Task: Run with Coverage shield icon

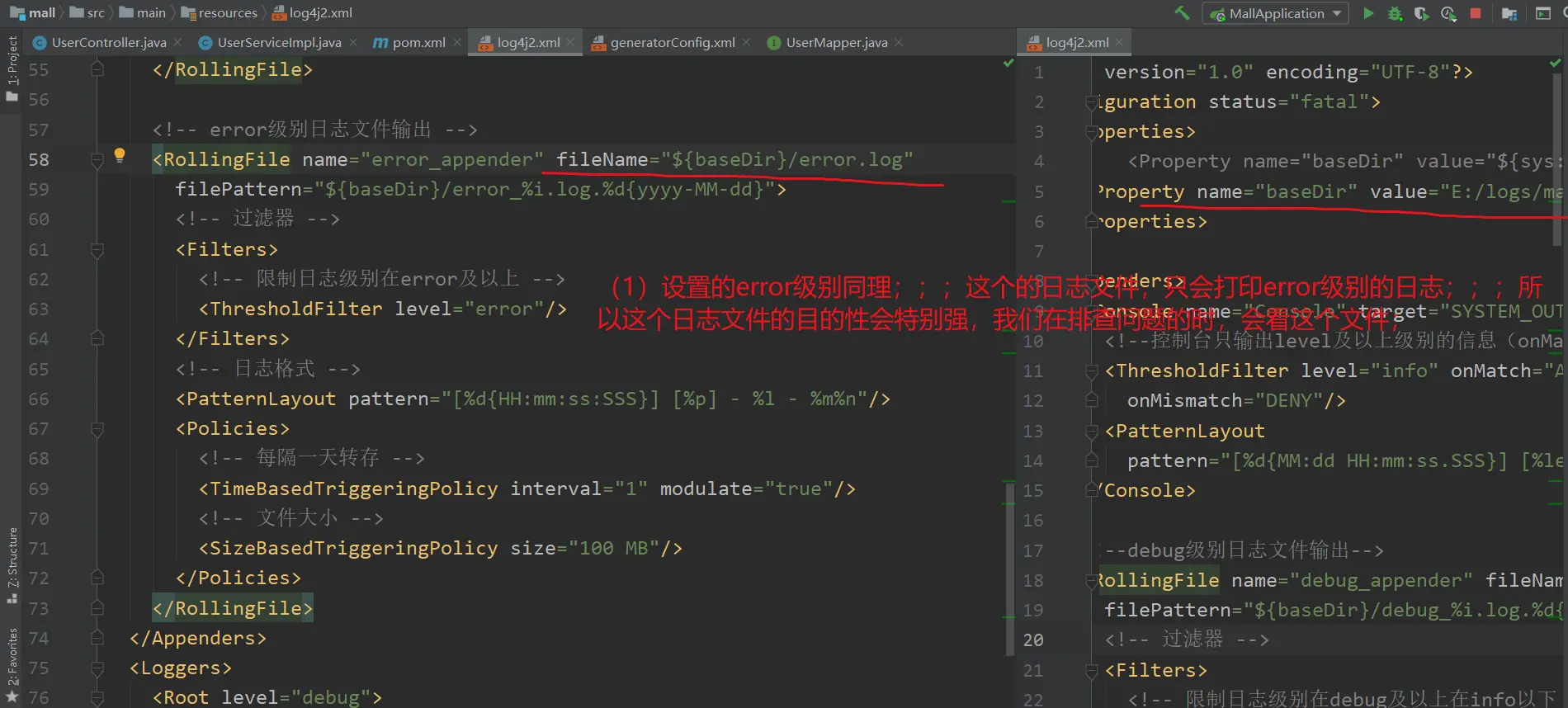Action: (x=1421, y=13)
